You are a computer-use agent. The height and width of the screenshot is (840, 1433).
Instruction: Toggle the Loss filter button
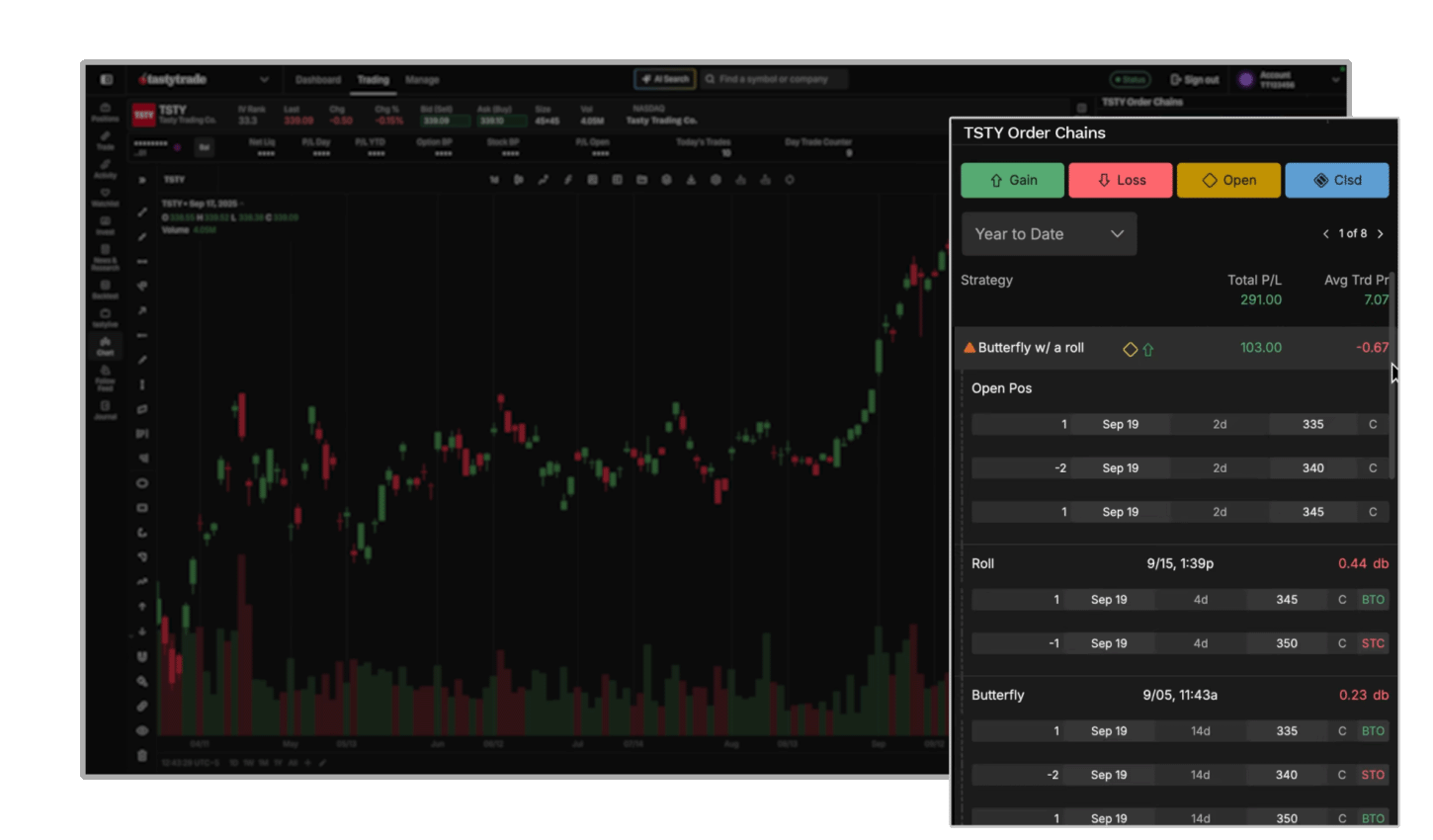(x=1120, y=180)
